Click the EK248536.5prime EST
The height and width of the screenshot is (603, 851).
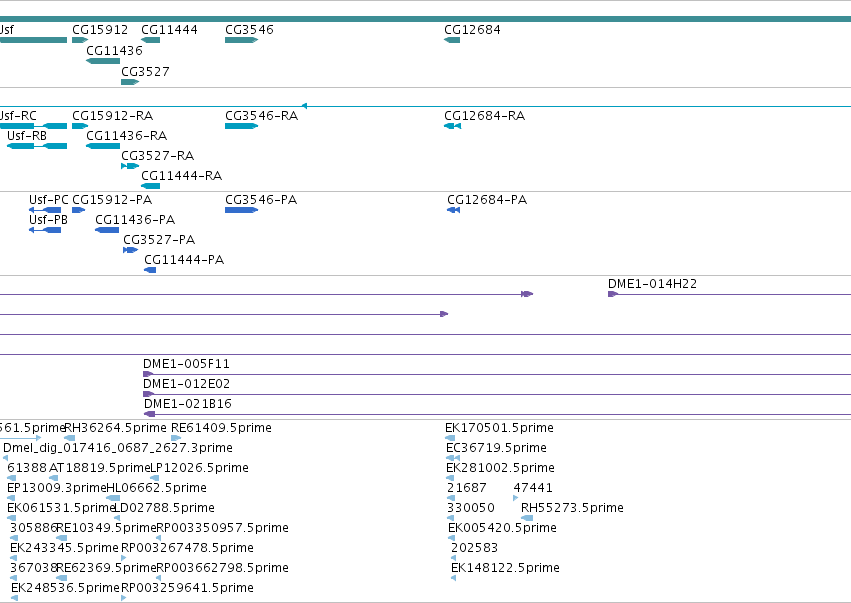pos(15,598)
